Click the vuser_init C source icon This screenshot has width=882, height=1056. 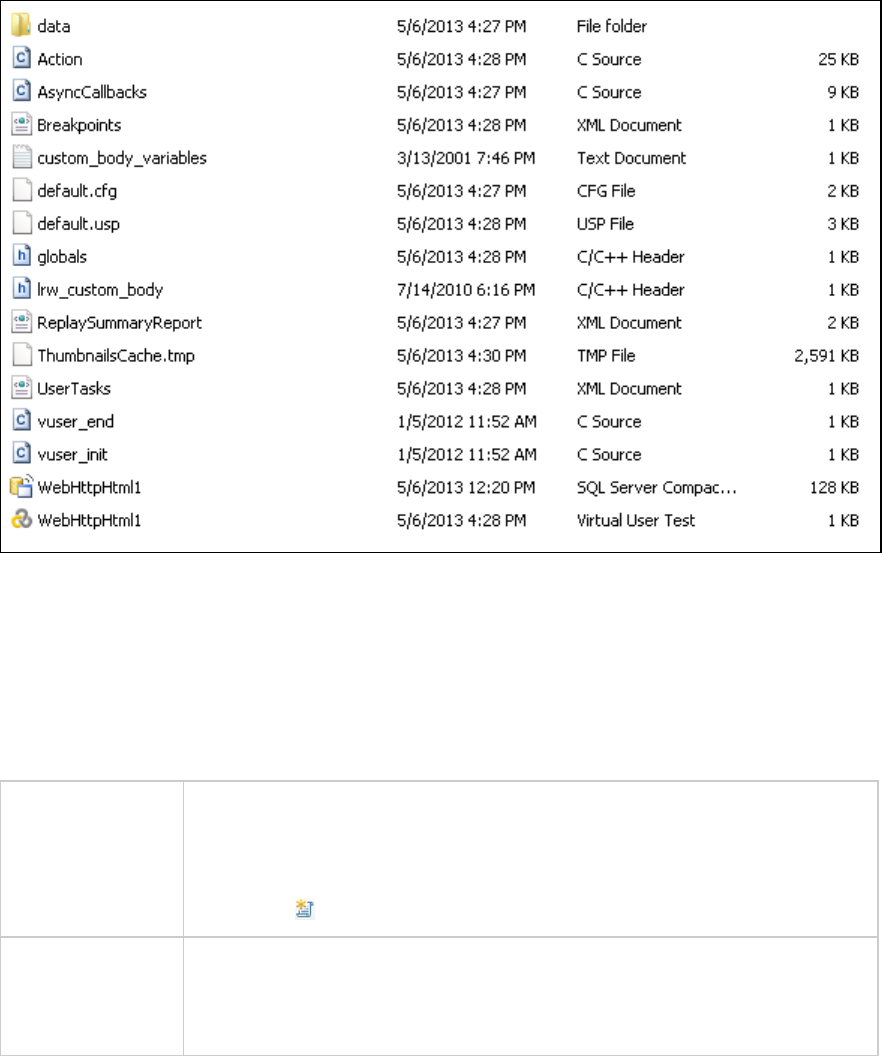[x=21, y=454]
